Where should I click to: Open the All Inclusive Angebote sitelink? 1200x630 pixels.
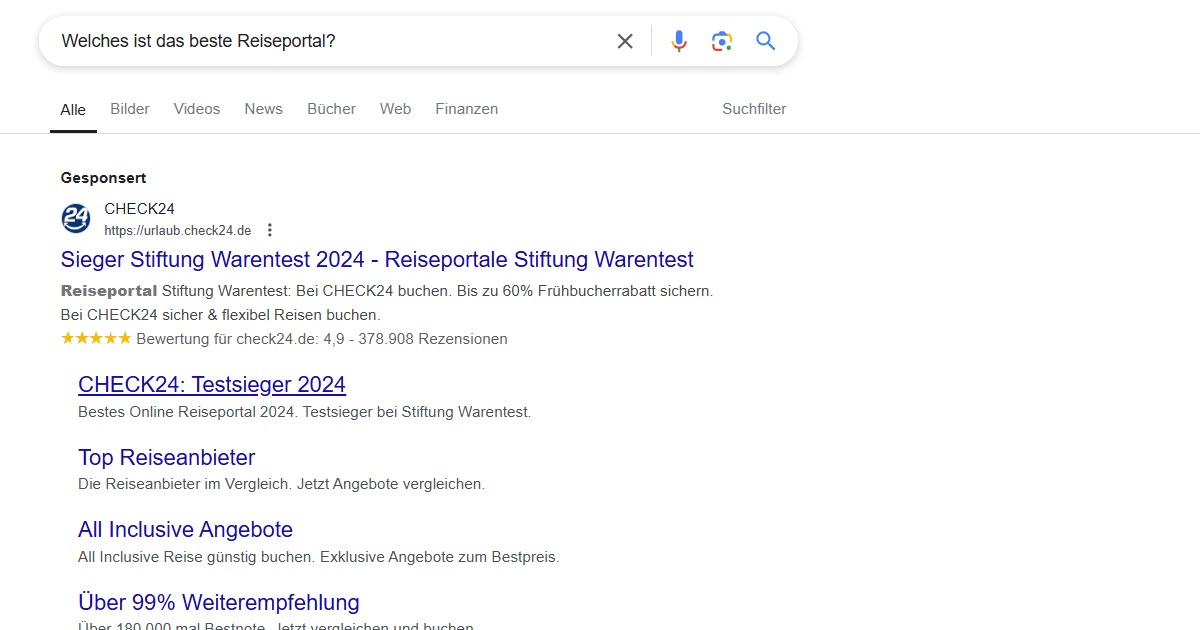(186, 530)
